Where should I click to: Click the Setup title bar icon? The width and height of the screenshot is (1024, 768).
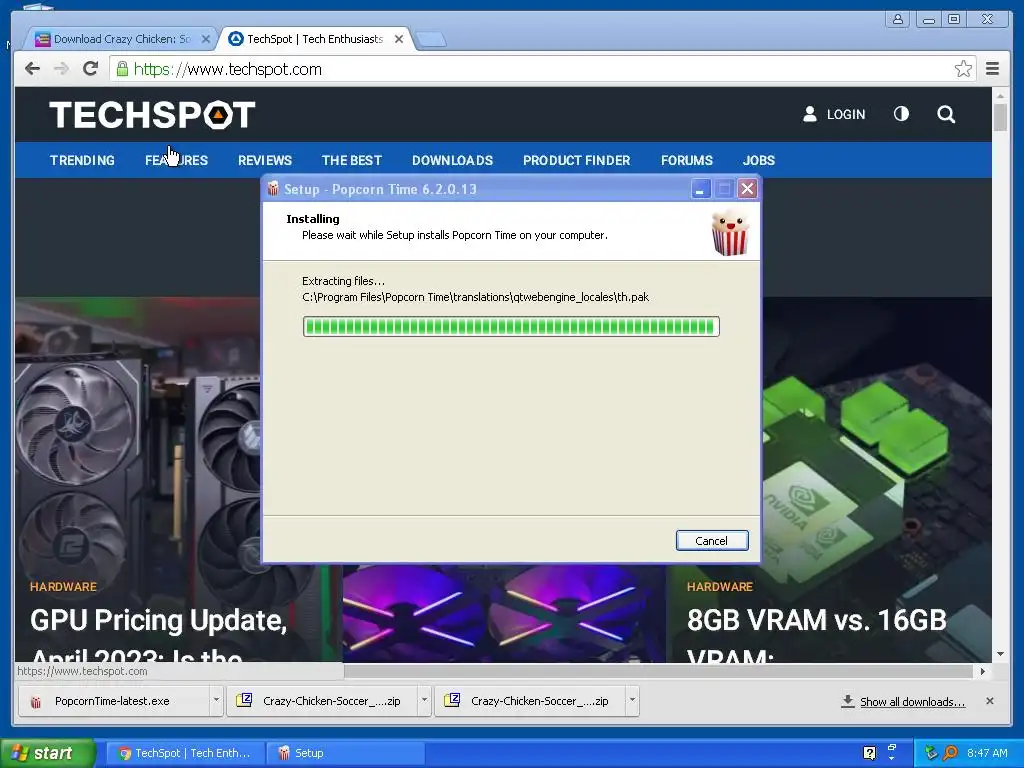tap(273, 189)
